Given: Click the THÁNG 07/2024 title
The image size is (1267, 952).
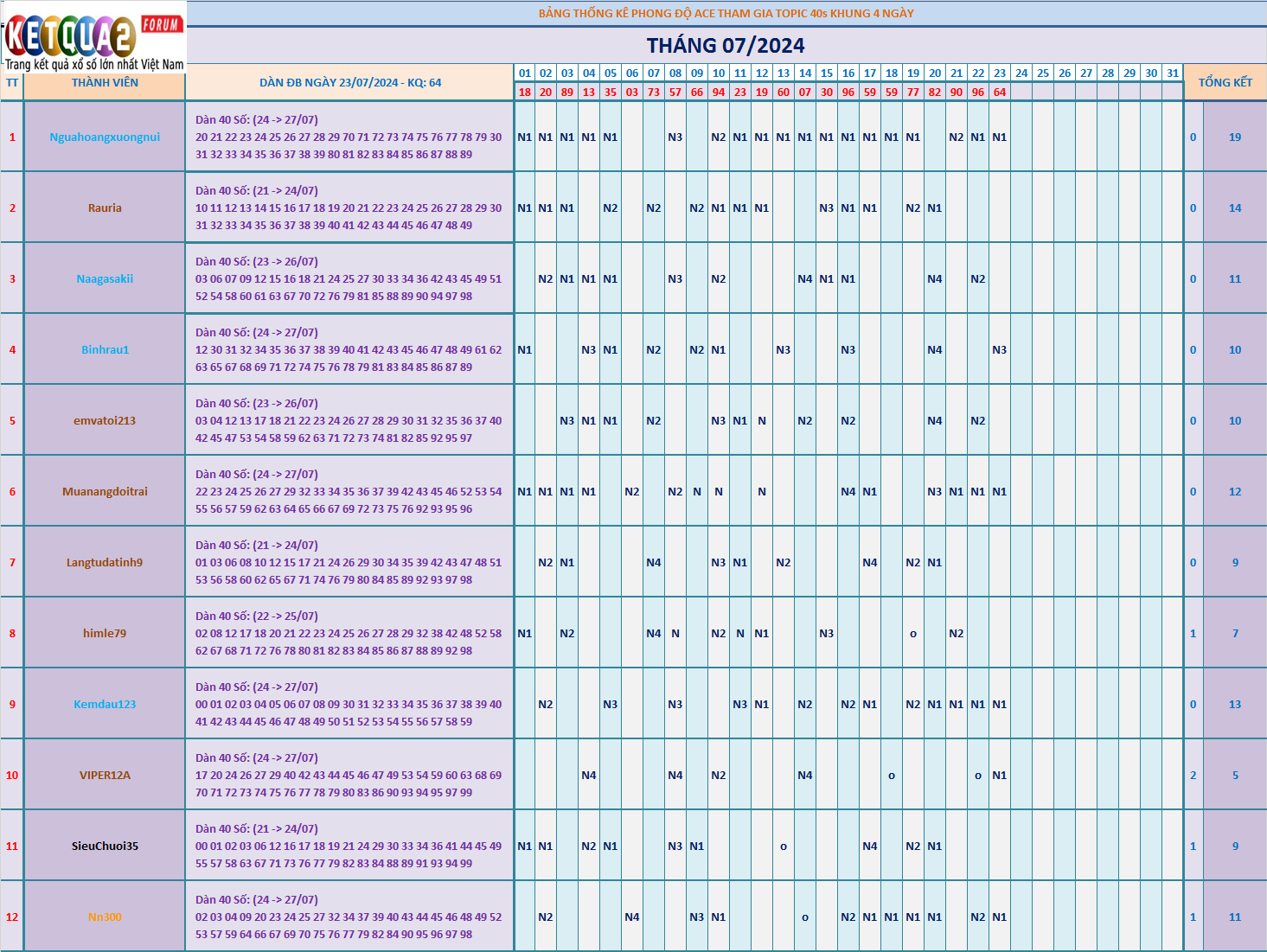Looking at the screenshot, I should [x=726, y=45].
